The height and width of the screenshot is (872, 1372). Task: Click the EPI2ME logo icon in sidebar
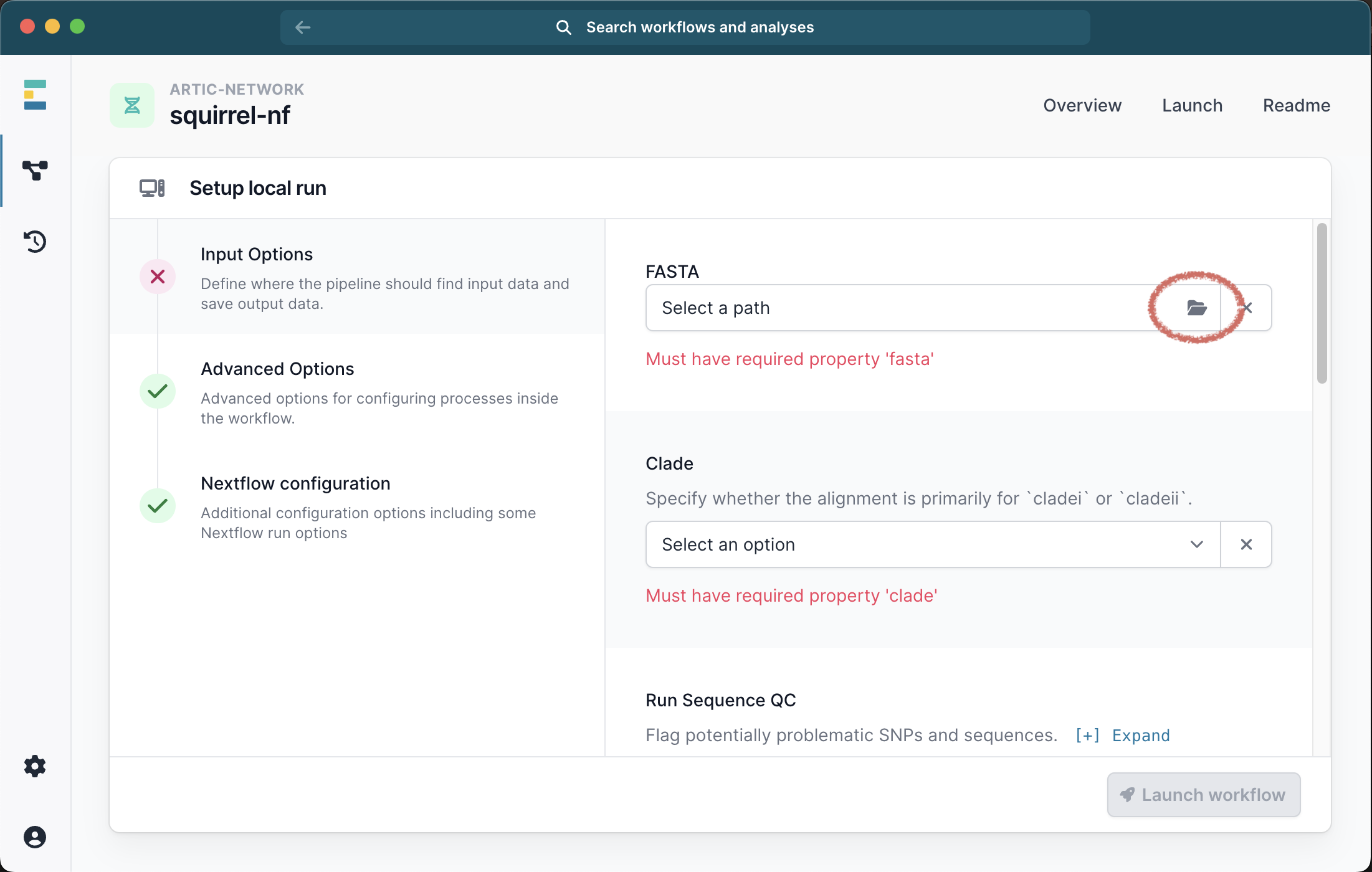pos(35,95)
